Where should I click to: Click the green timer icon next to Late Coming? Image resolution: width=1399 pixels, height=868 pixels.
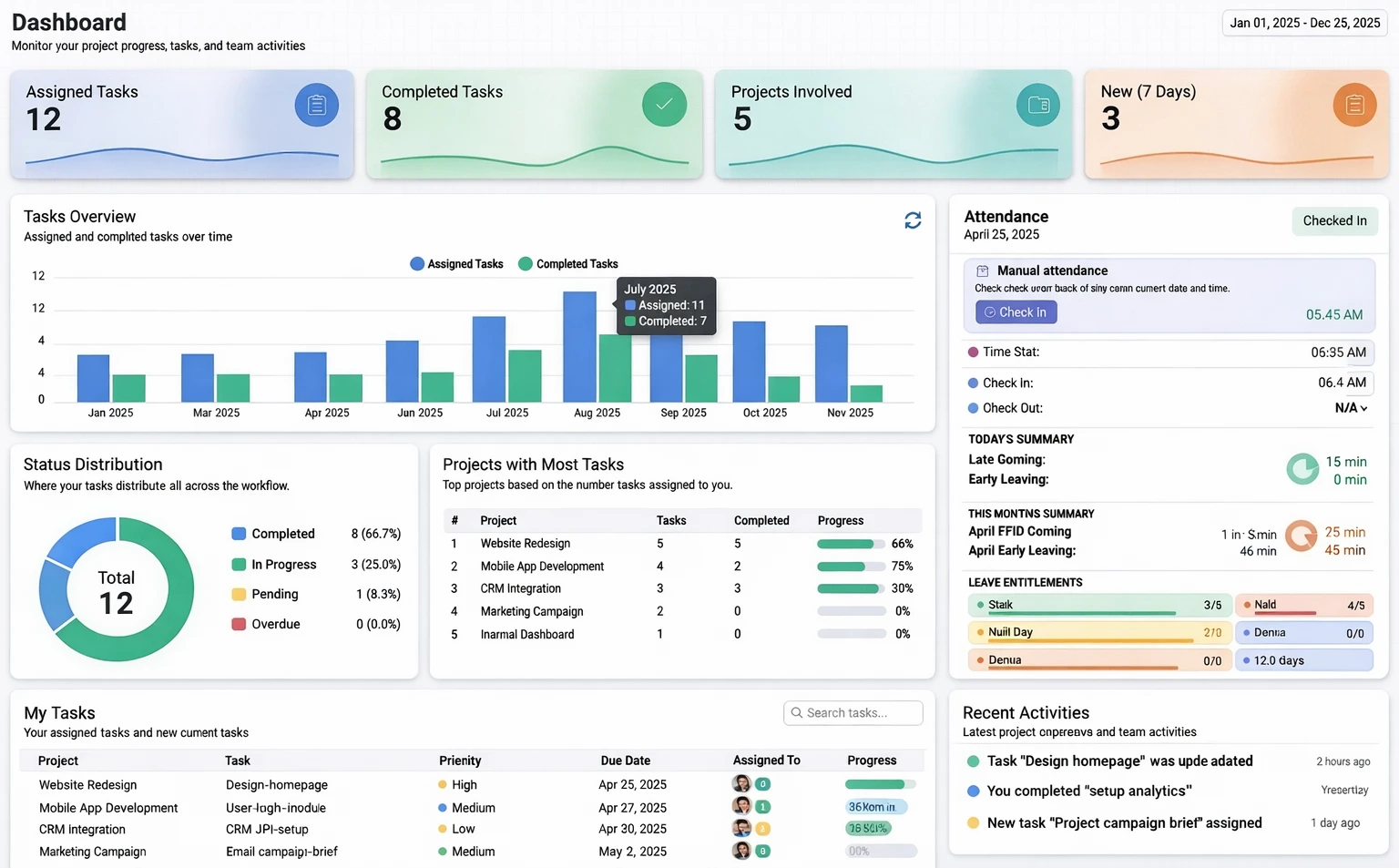pos(1302,468)
